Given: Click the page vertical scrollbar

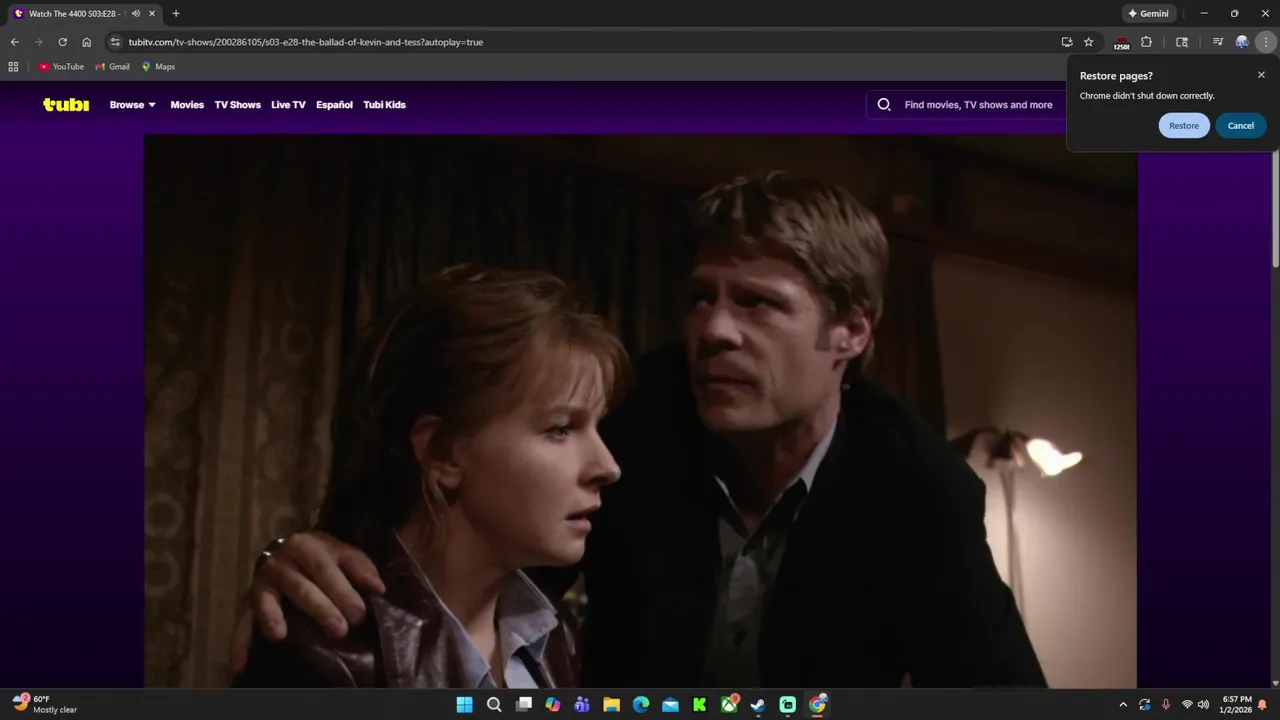Looking at the screenshot, I should 1275,210.
